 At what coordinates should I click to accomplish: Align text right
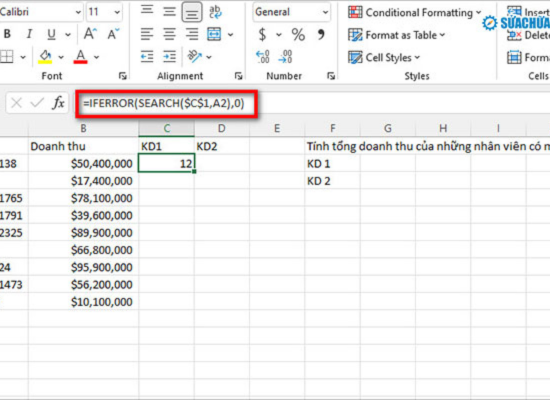[192, 34]
